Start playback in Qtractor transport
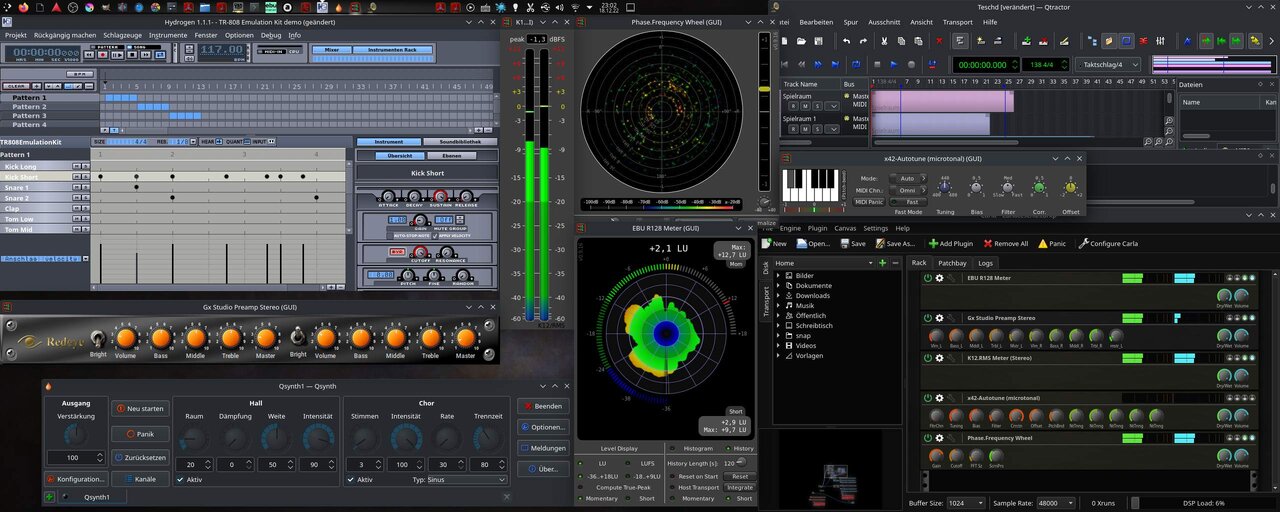Image resolution: width=1280 pixels, height=512 pixels. pyautogui.click(x=894, y=65)
